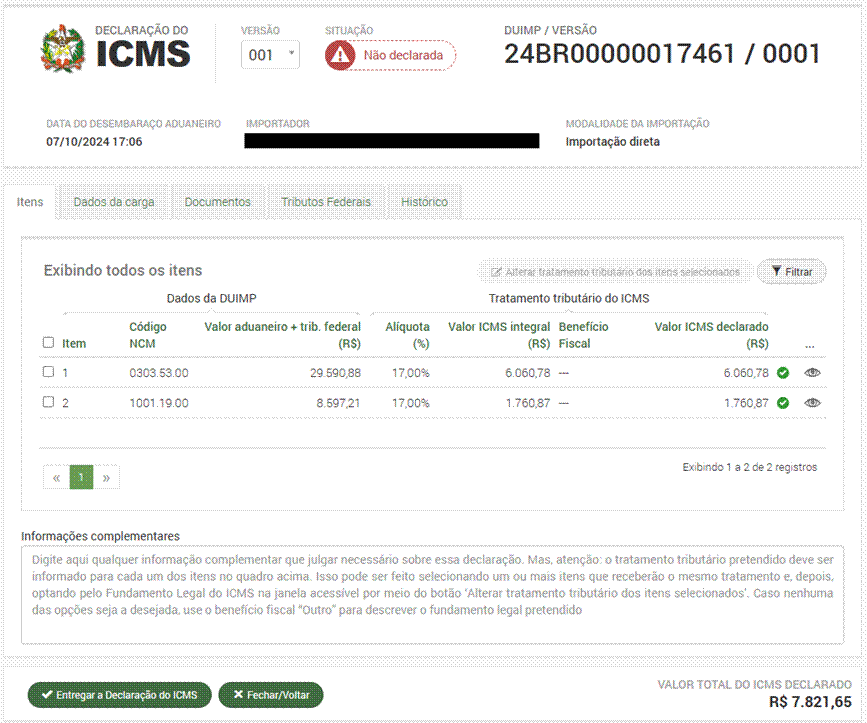Click green check status icon for item 1
Screen dimensions: 867x723
782,372
